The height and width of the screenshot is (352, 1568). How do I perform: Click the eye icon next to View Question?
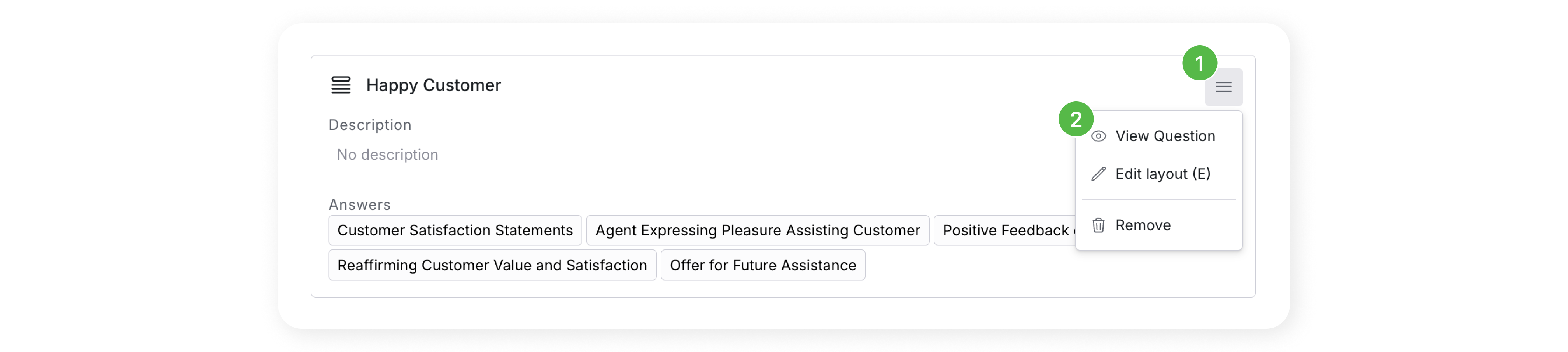1098,136
